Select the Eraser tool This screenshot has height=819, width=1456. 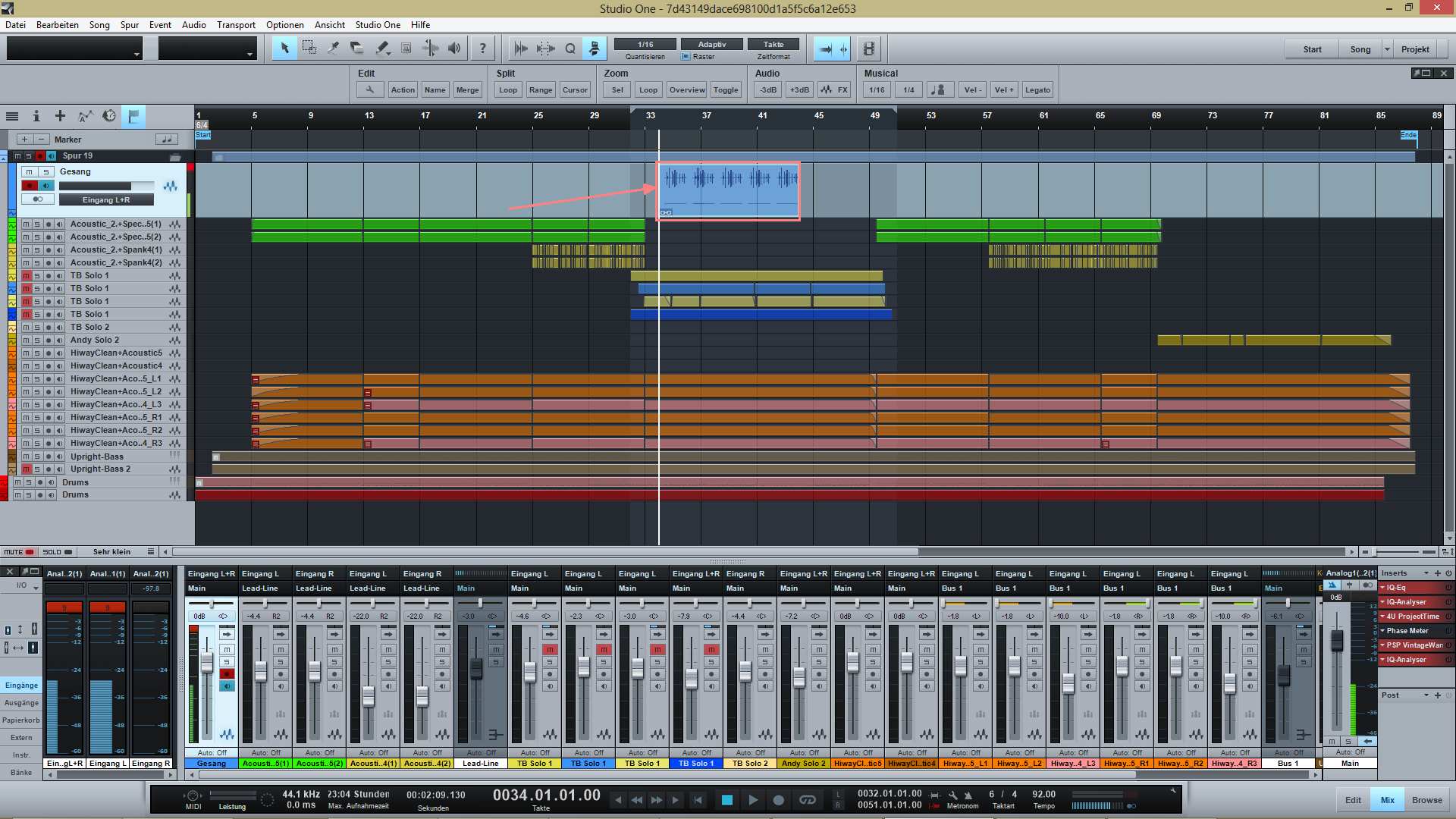tap(357, 49)
